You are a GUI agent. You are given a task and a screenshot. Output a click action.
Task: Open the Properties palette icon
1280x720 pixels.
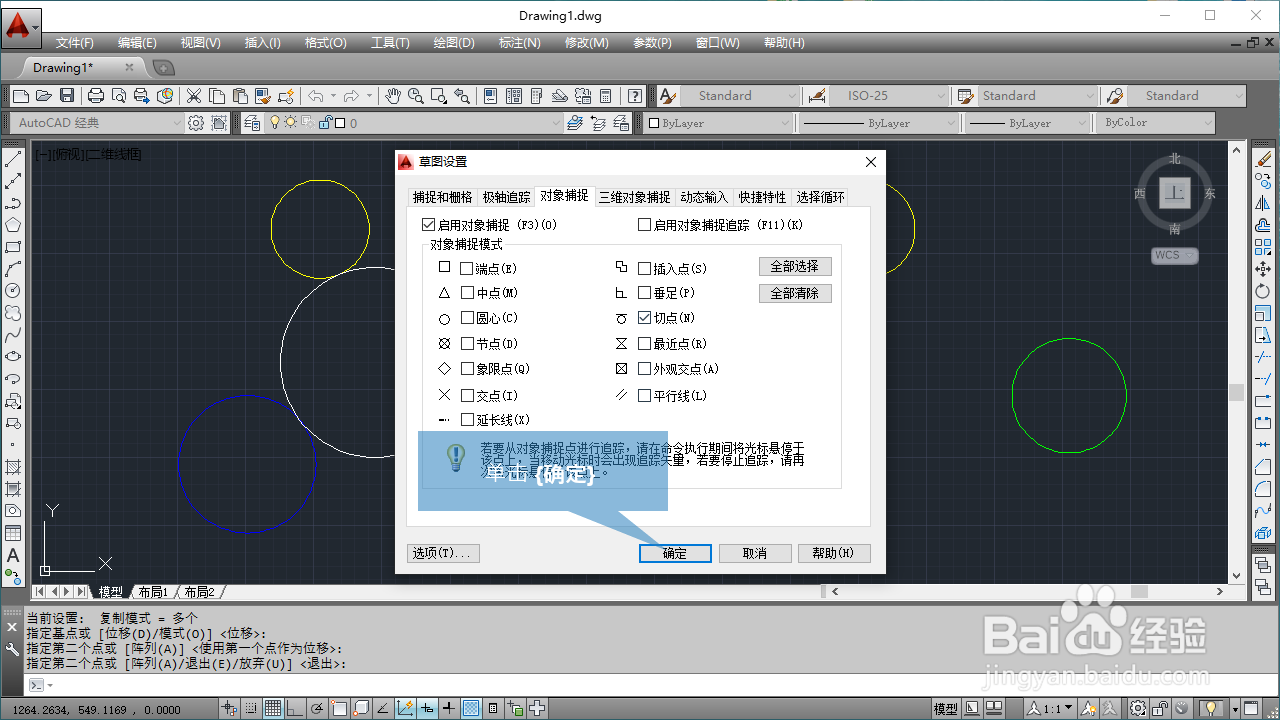[x=491, y=96]
